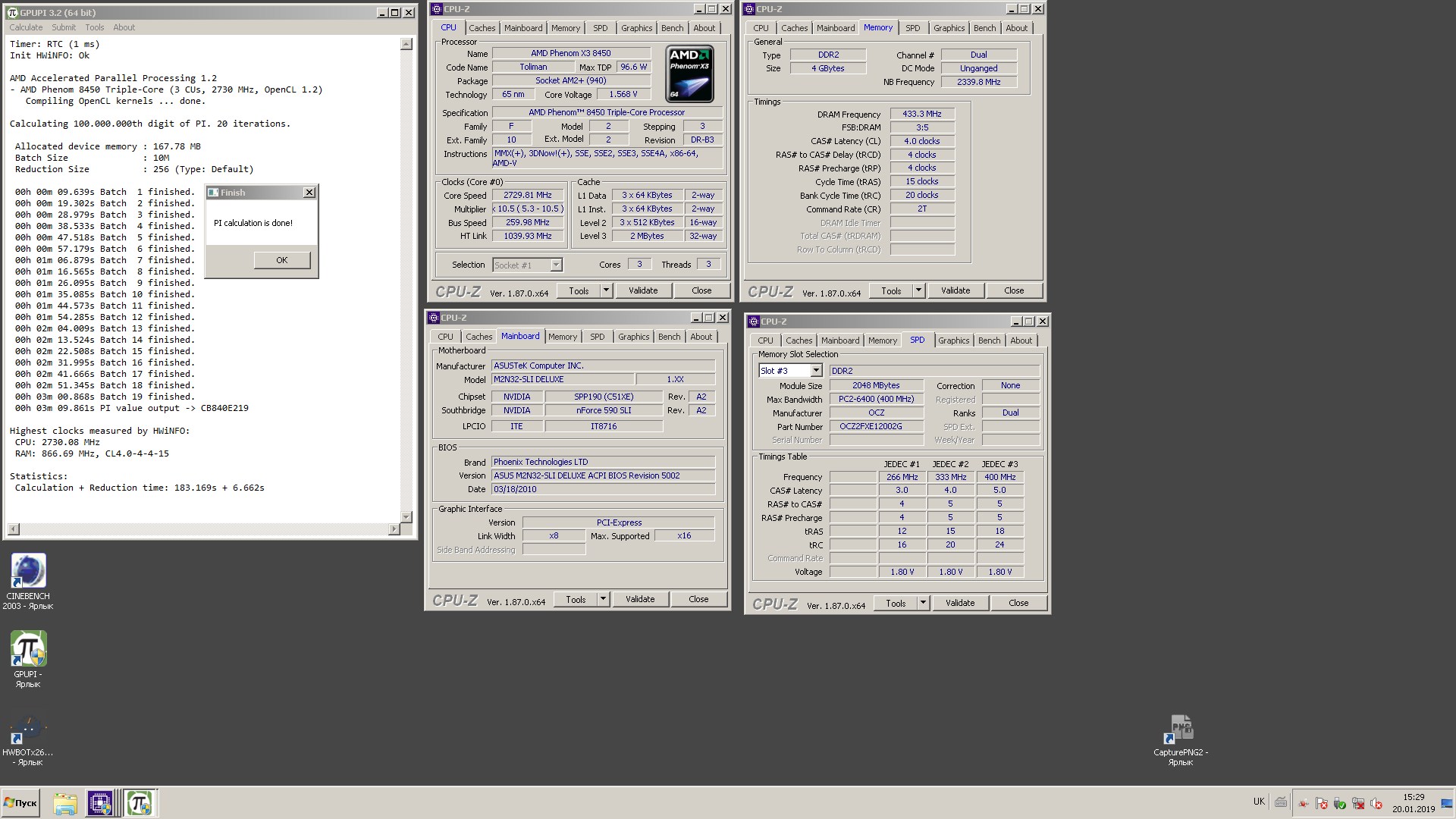Click the on-screen keyboard tray icon
Screen dimensions: 1456x819
click(x=1281, y=802)
